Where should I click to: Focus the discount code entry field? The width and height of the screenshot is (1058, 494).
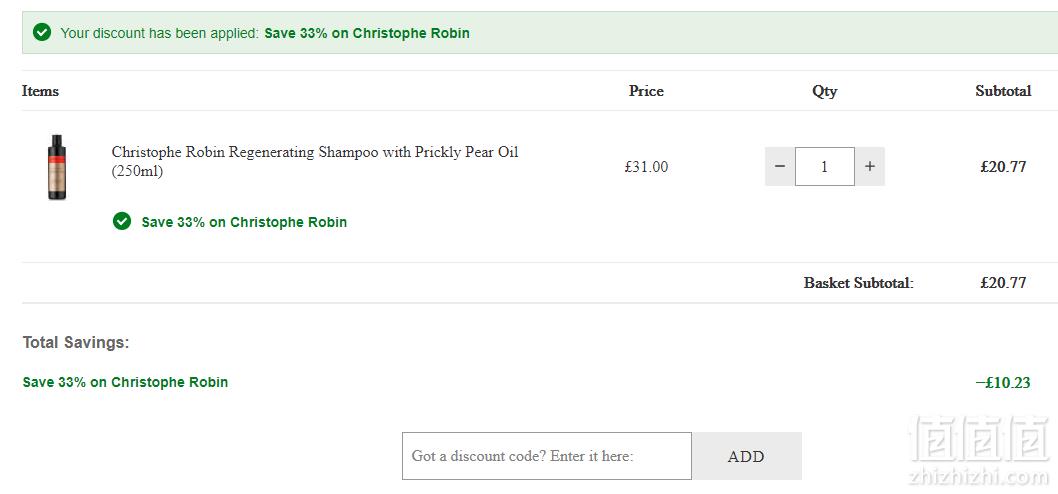pos(547,456)
